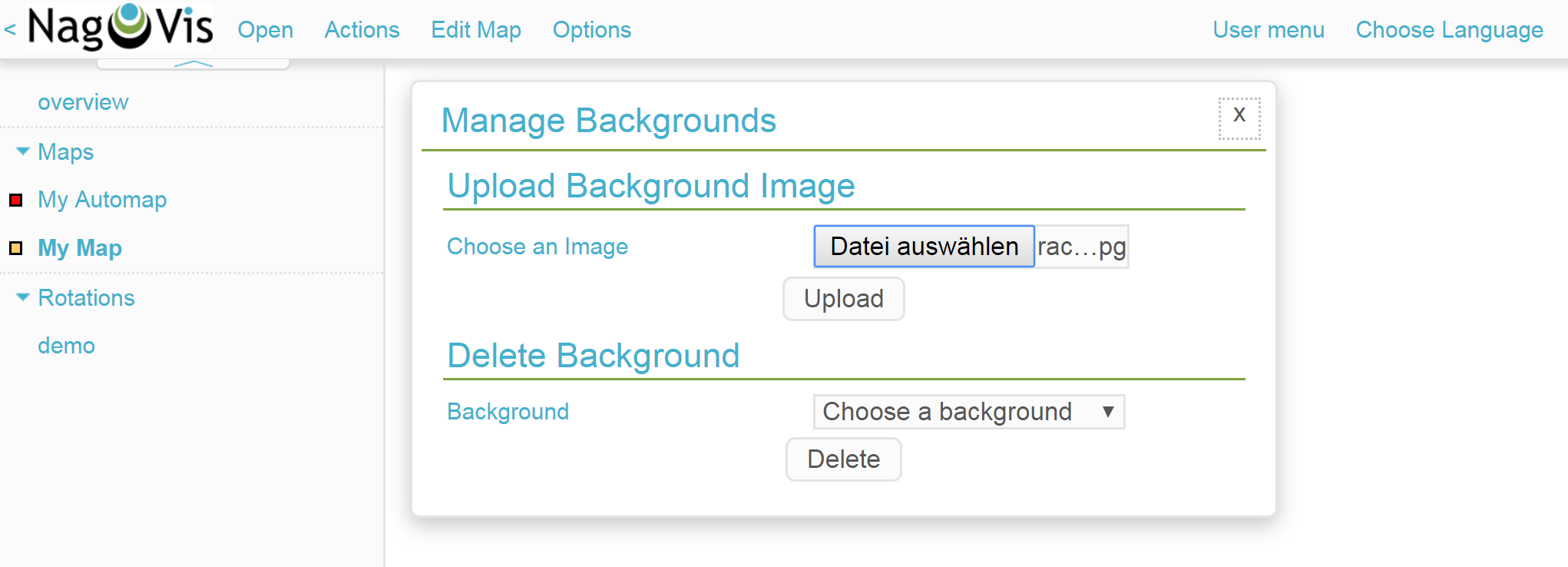The image size is (1568, 567).
Task: Open the Choose Language menu
Action: (1449, 30)
